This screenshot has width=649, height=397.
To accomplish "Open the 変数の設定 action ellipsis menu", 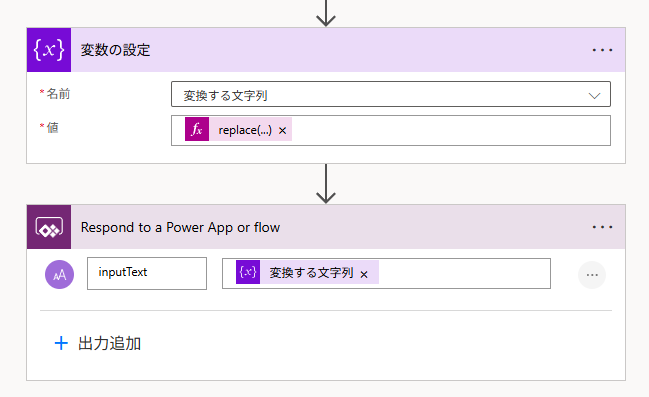I will pyautogui.click(x=602, y=50).
